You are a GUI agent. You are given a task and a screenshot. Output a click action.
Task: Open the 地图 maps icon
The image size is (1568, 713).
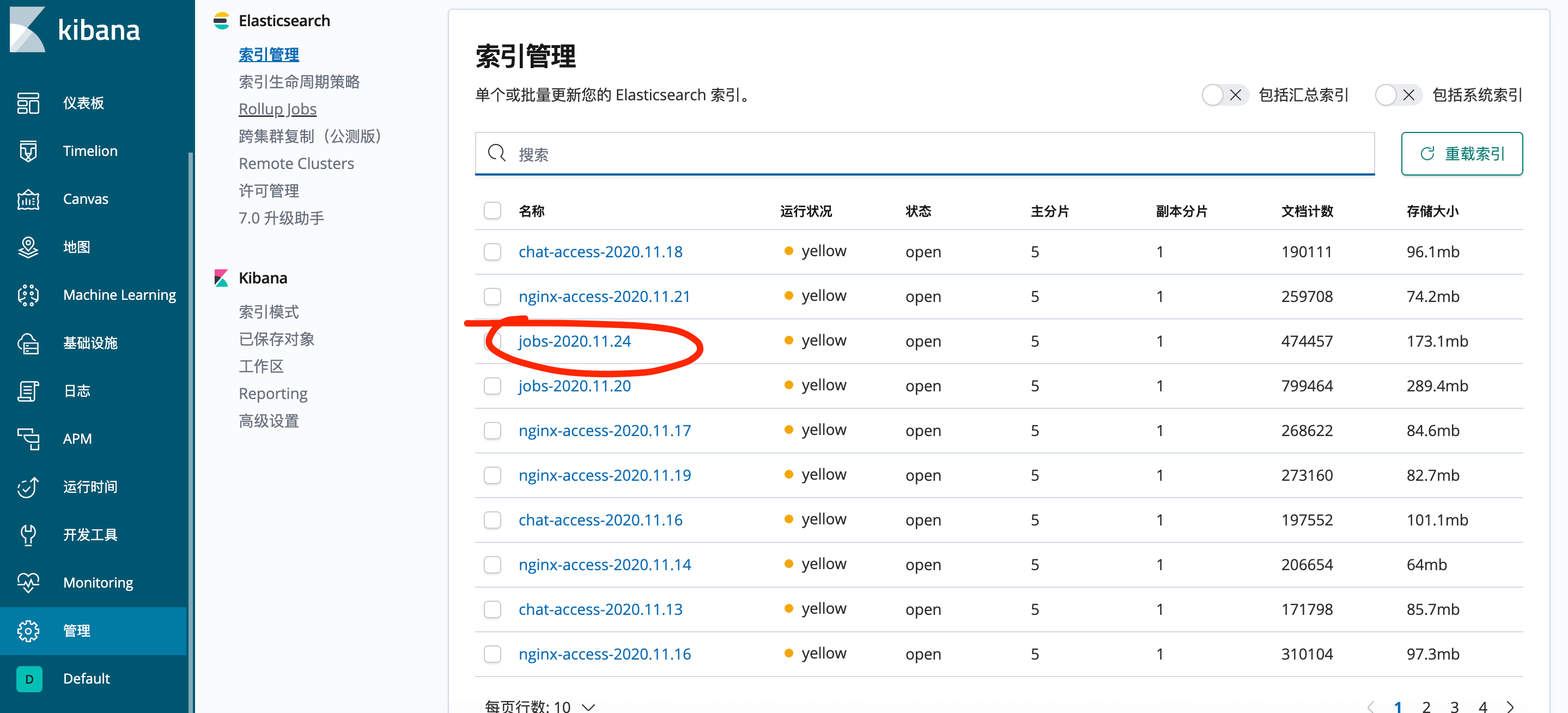click(x=28, y=246)
